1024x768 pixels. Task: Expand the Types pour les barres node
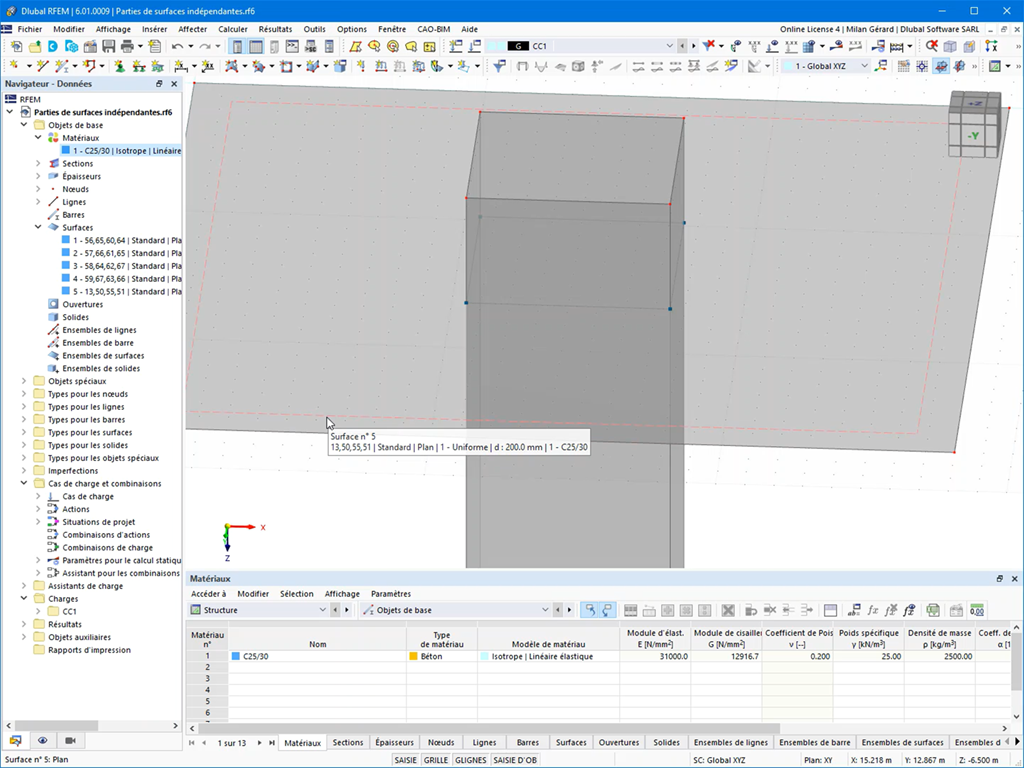click(24, 419)
